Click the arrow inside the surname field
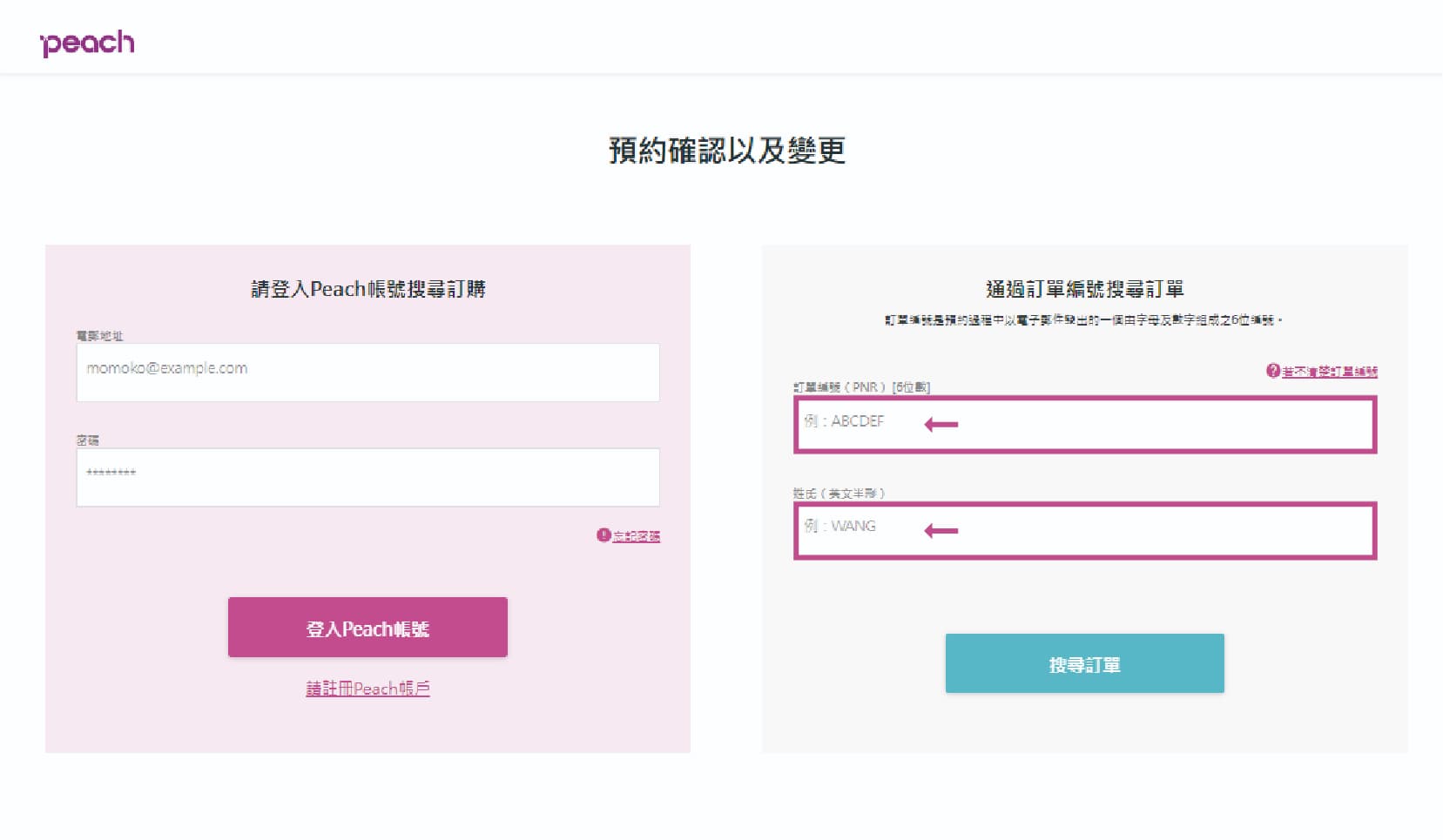Image resolution: width=1443 pixels, height=840 pixels. (941, 530)
